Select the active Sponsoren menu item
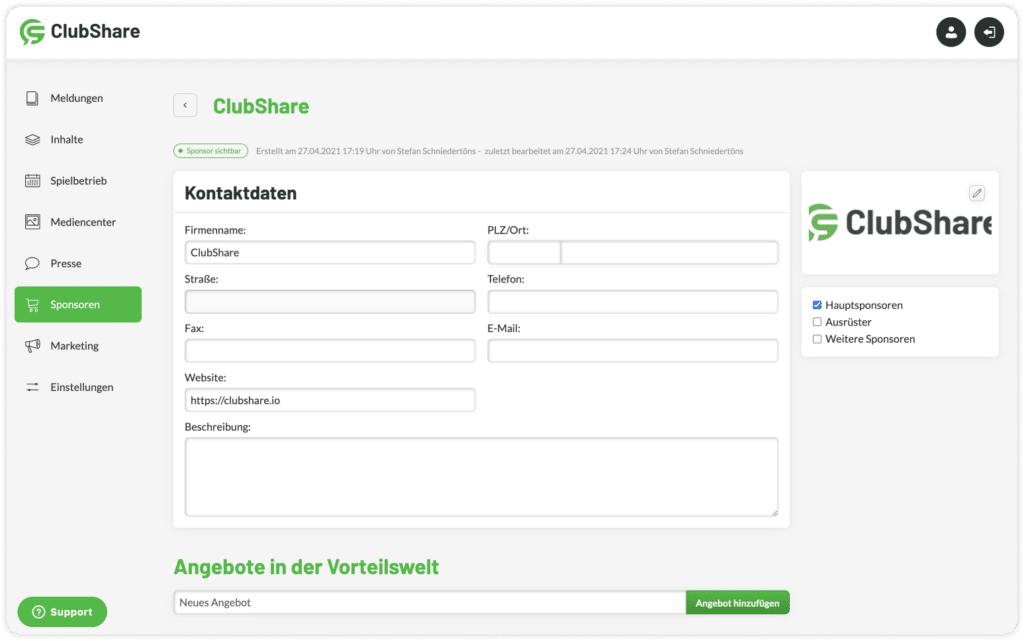The height and width of the screenshot is (641, 1024). [x=78, y=304]
